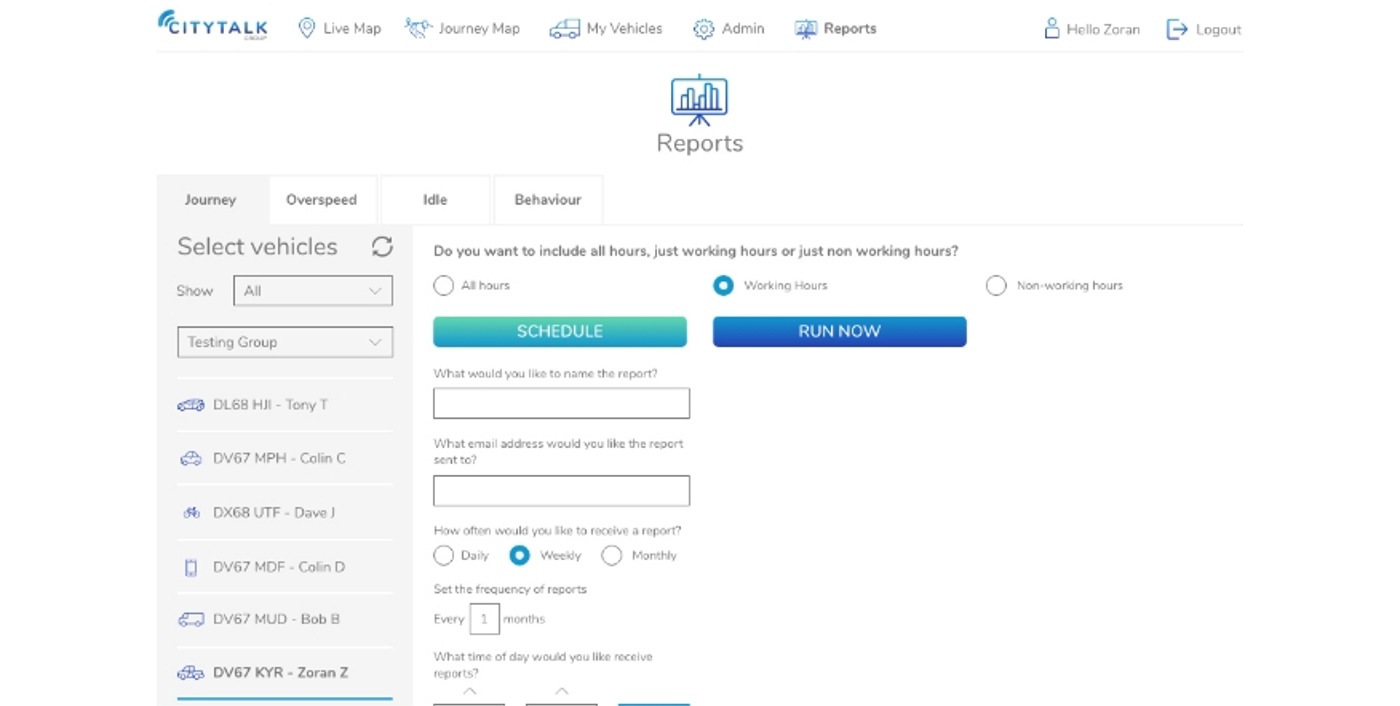Image resolution: width=1400 pixels, height=706 pixels.
Task: Click the car icon next to DV67 MPH
Action: click(x=191, y=459)
